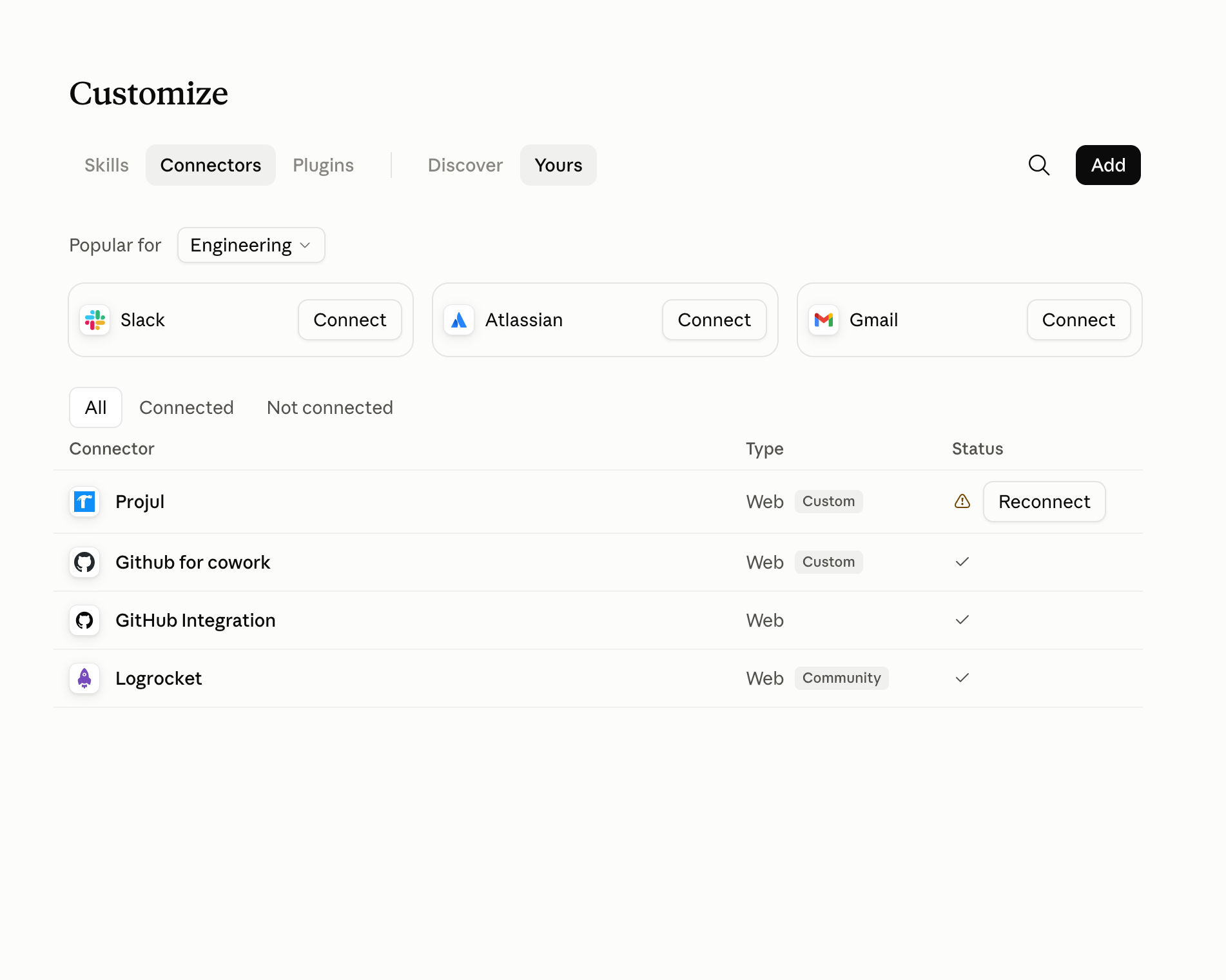Filter by All connectors
Screen dimensions: 1226x980
click(x=95, y=407)
